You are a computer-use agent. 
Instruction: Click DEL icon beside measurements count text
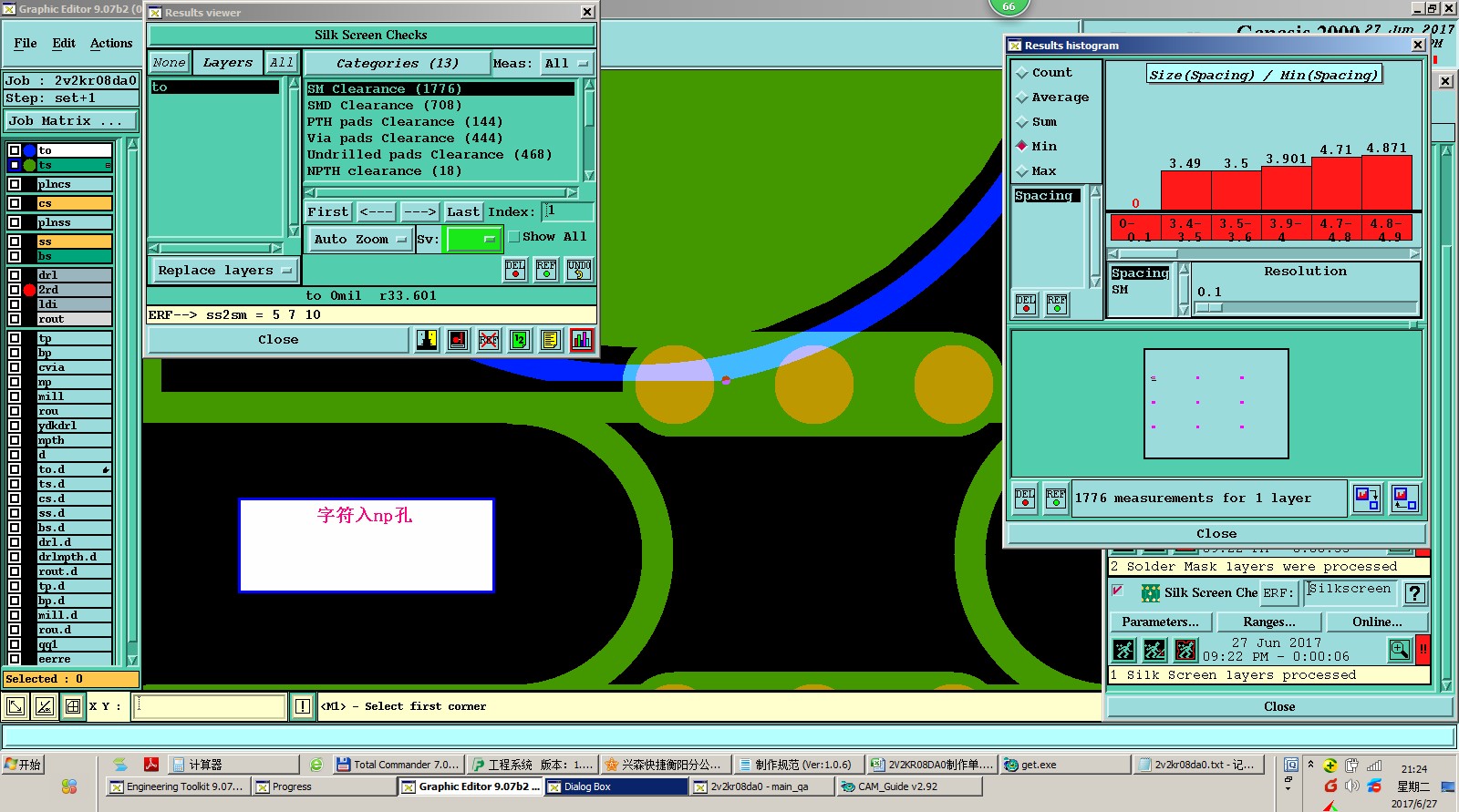1026,499
